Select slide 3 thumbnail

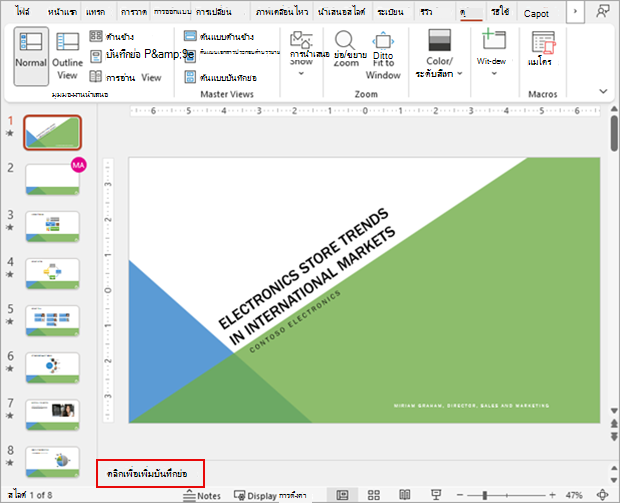pyautogui.click(x=53, y=227)
